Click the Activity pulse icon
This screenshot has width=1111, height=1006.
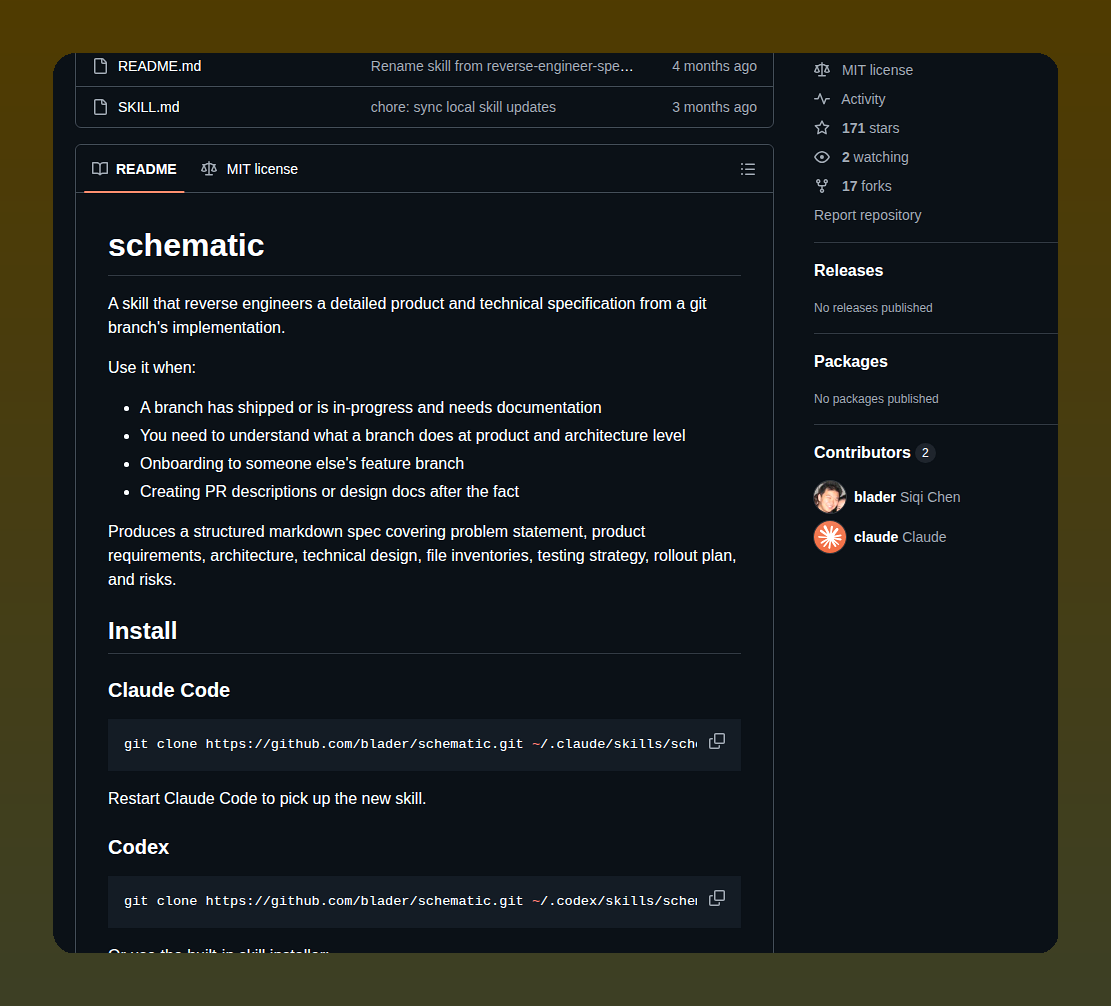tap(822, 98)
